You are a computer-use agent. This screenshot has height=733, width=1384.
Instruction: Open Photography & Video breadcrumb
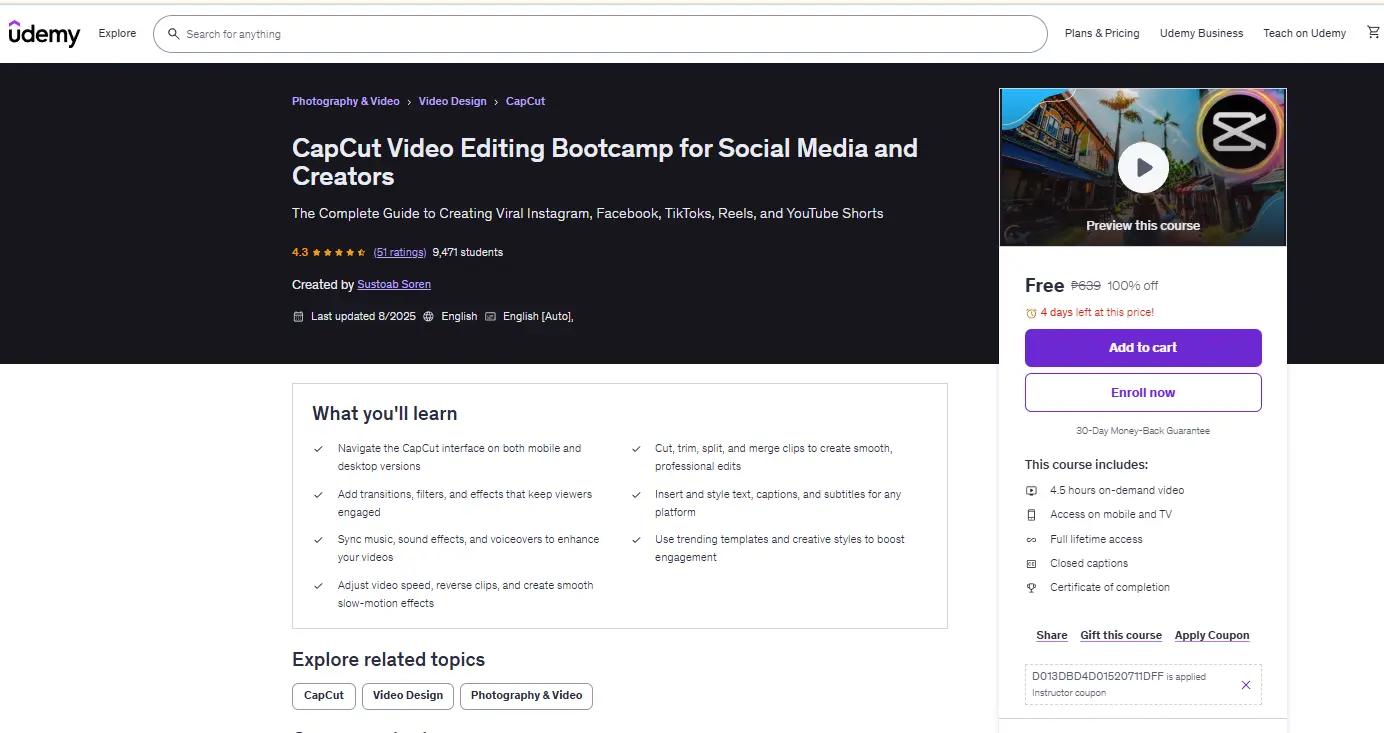345,101
